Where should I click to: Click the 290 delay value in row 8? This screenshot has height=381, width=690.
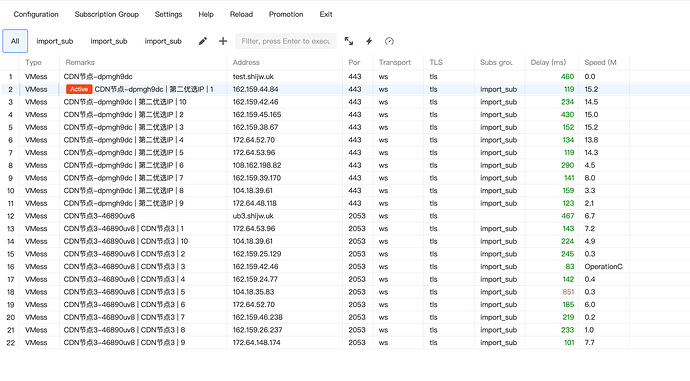[x=567, y=165]
